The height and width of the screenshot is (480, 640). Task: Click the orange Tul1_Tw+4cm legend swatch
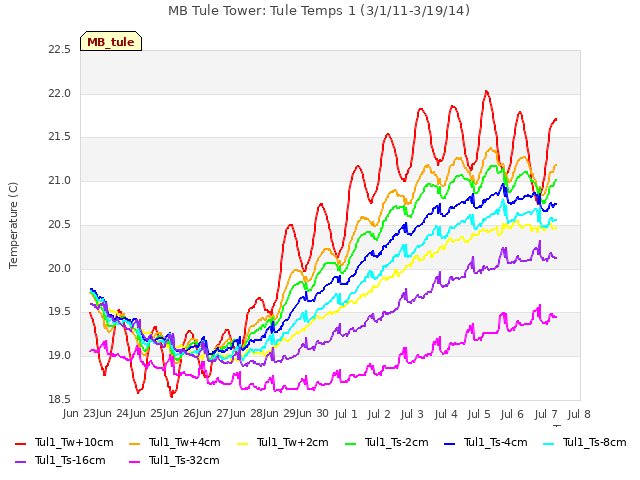click(134, 444)
